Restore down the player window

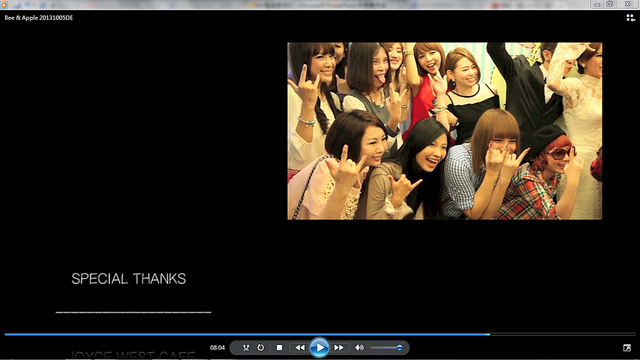[x=609, y=4]
